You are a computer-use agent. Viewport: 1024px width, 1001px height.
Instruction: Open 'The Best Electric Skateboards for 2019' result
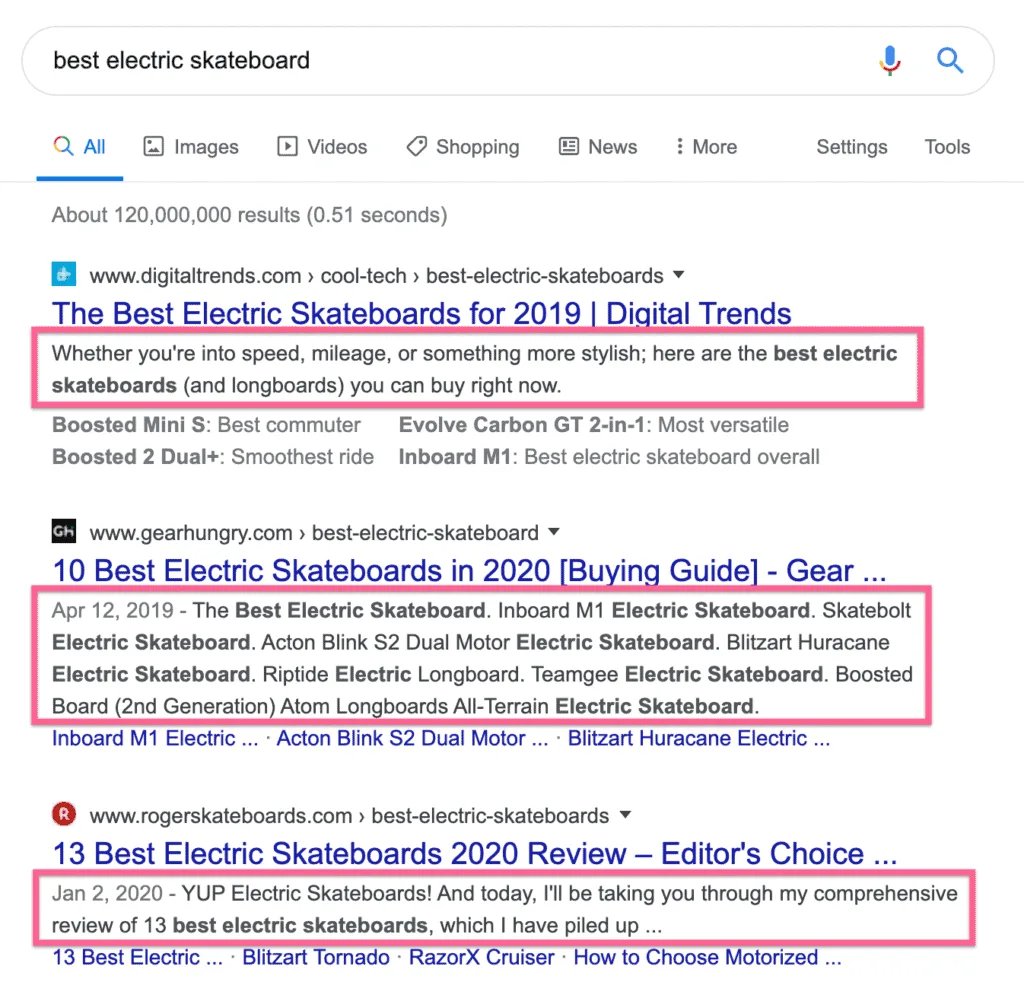421,313
